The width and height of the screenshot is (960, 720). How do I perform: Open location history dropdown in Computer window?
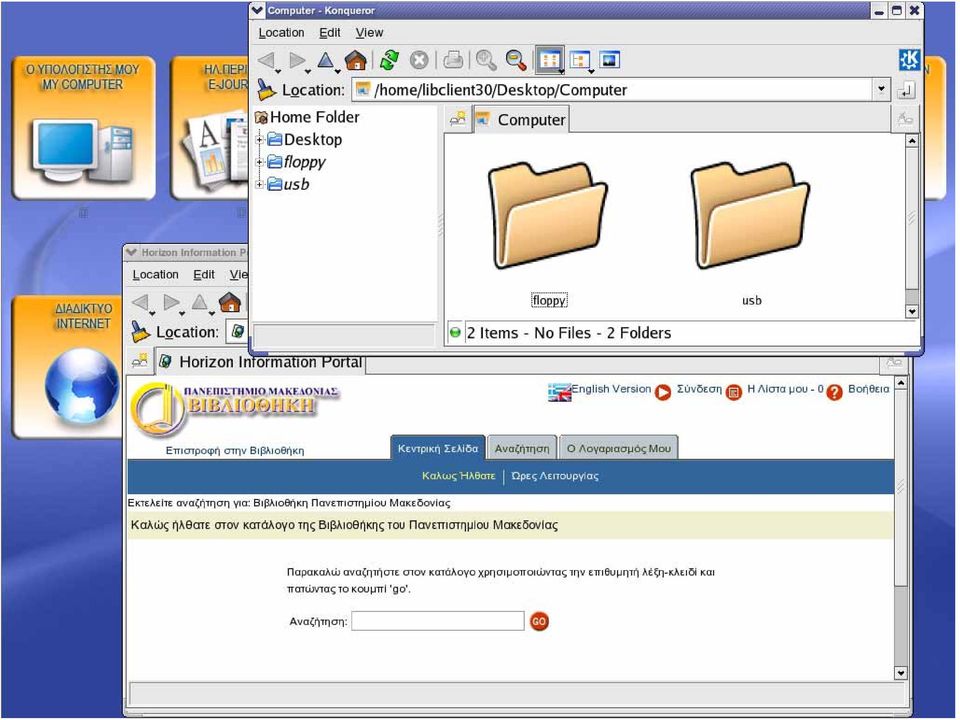(880, 89)
